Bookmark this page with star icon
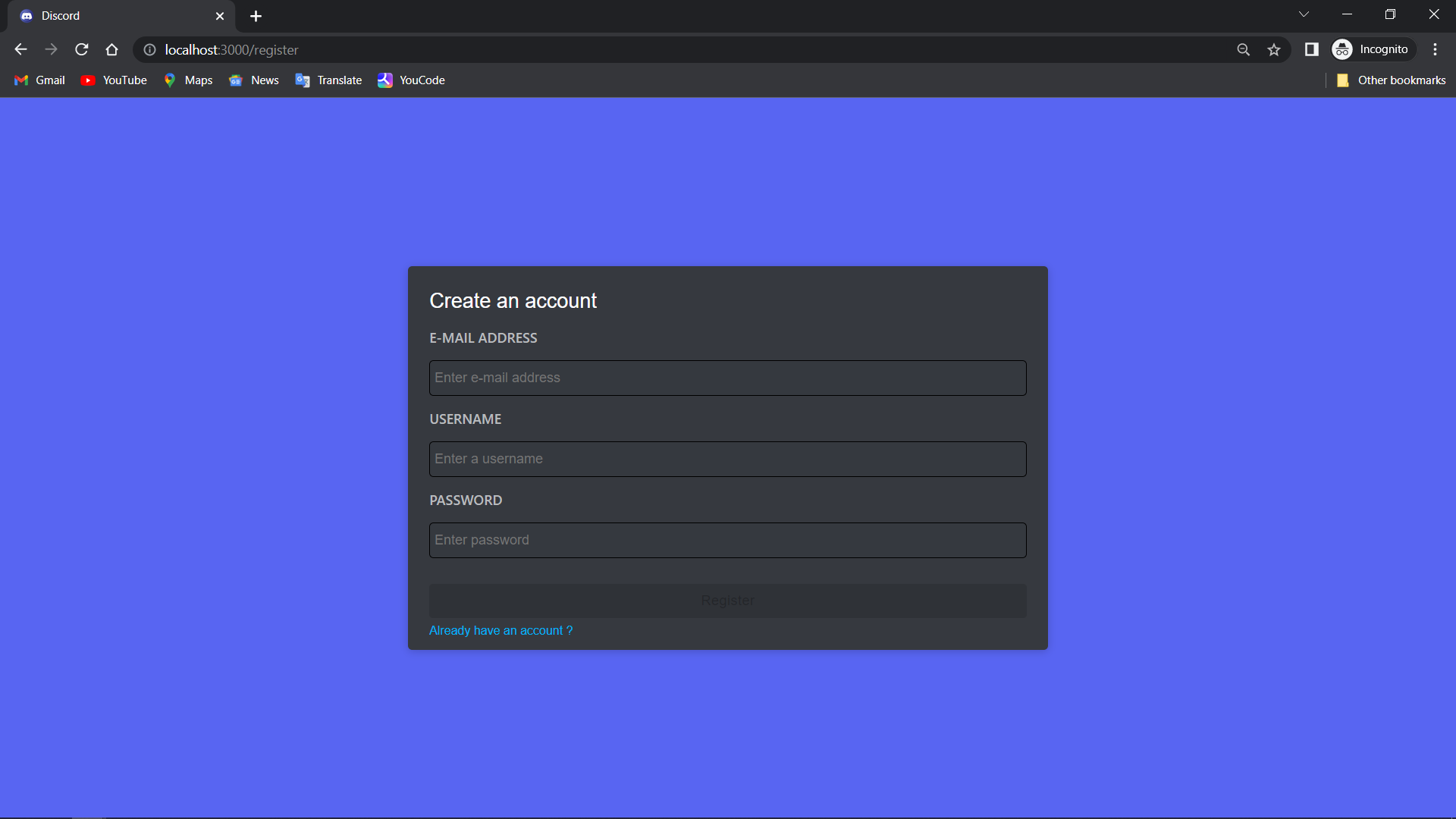 coord(1274,49)
